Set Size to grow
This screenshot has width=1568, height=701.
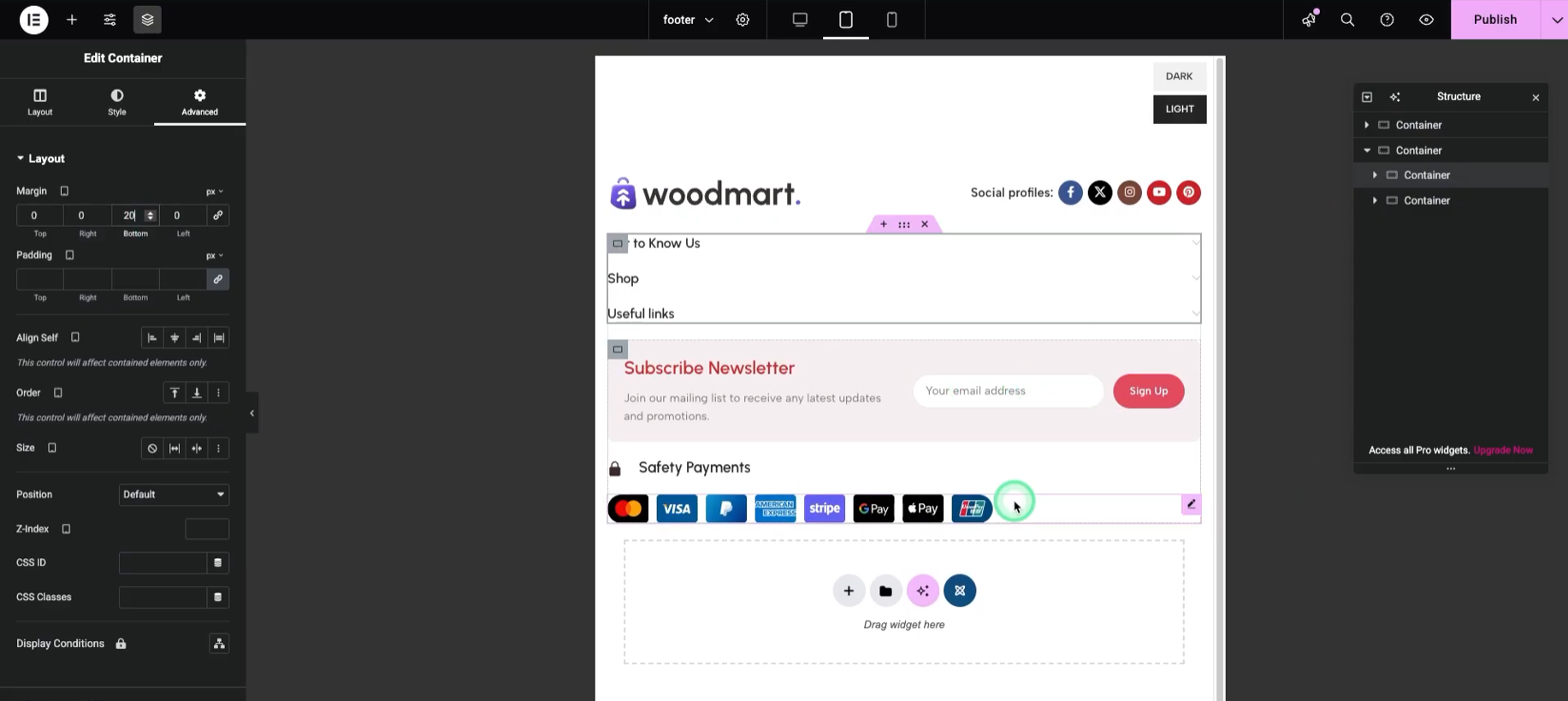[175, 449]
